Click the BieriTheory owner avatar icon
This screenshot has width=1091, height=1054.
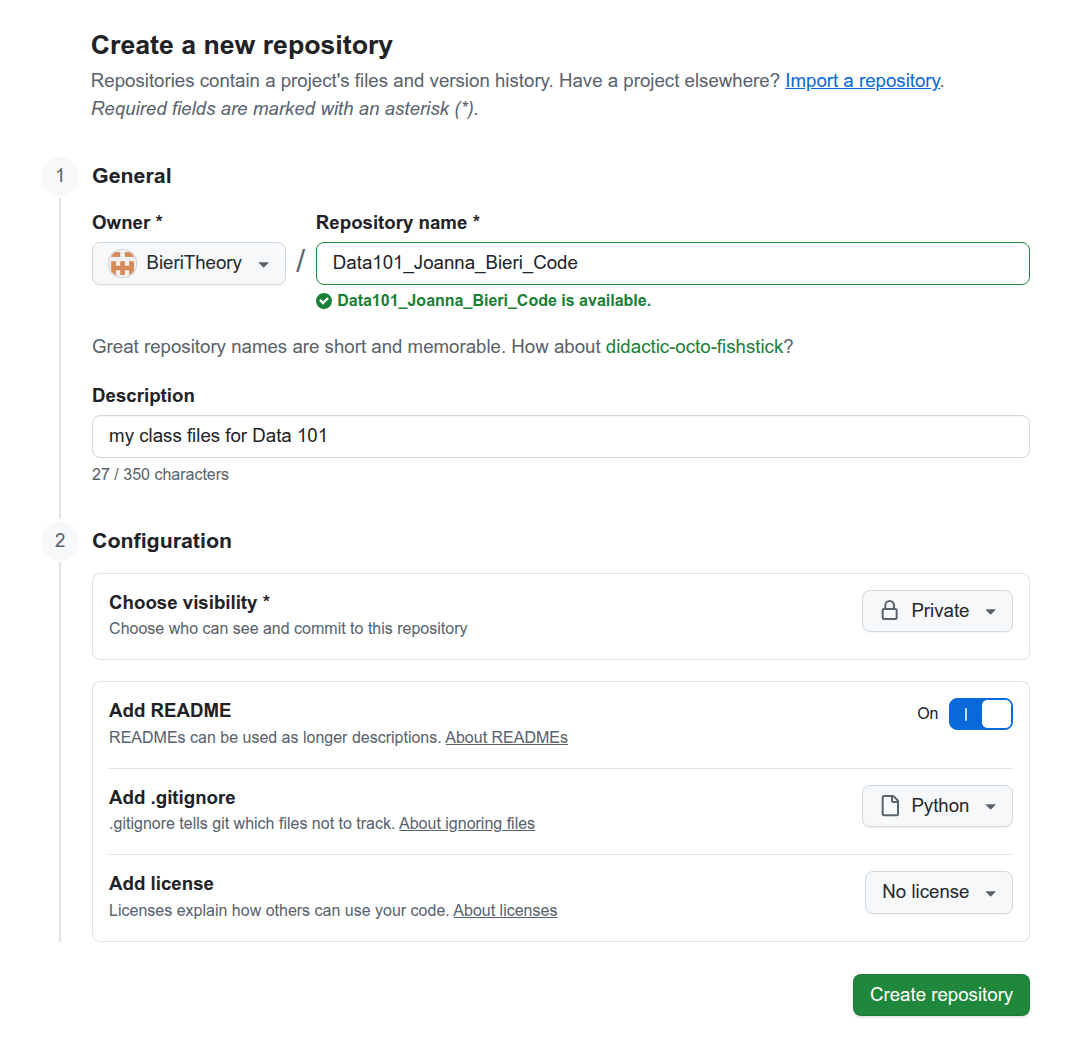[x=122, y=264]
